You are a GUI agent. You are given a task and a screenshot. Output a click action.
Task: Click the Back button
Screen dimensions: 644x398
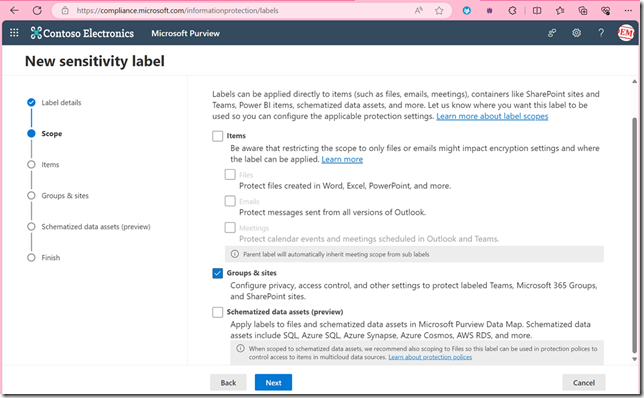(228, 382)
